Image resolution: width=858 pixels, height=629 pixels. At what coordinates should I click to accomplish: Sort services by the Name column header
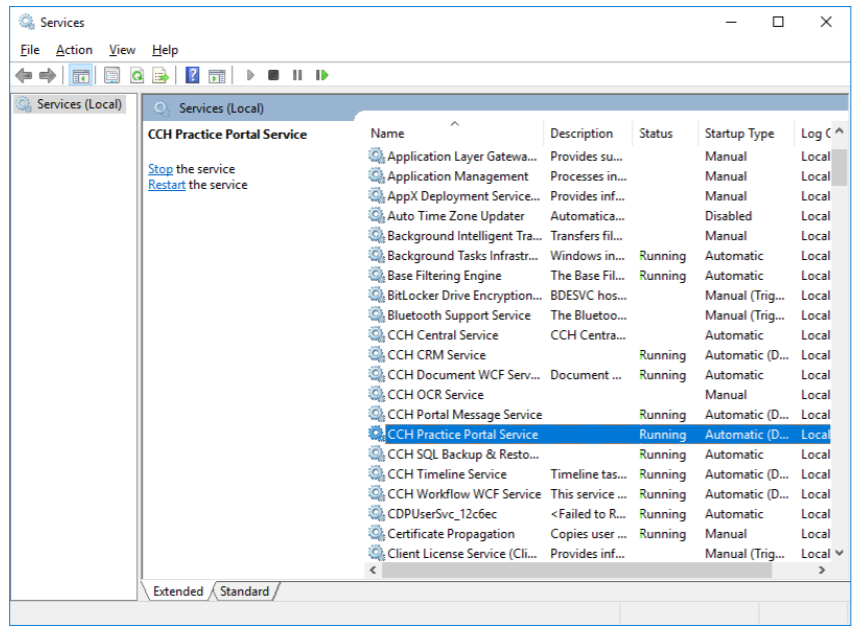click(456, 133)
